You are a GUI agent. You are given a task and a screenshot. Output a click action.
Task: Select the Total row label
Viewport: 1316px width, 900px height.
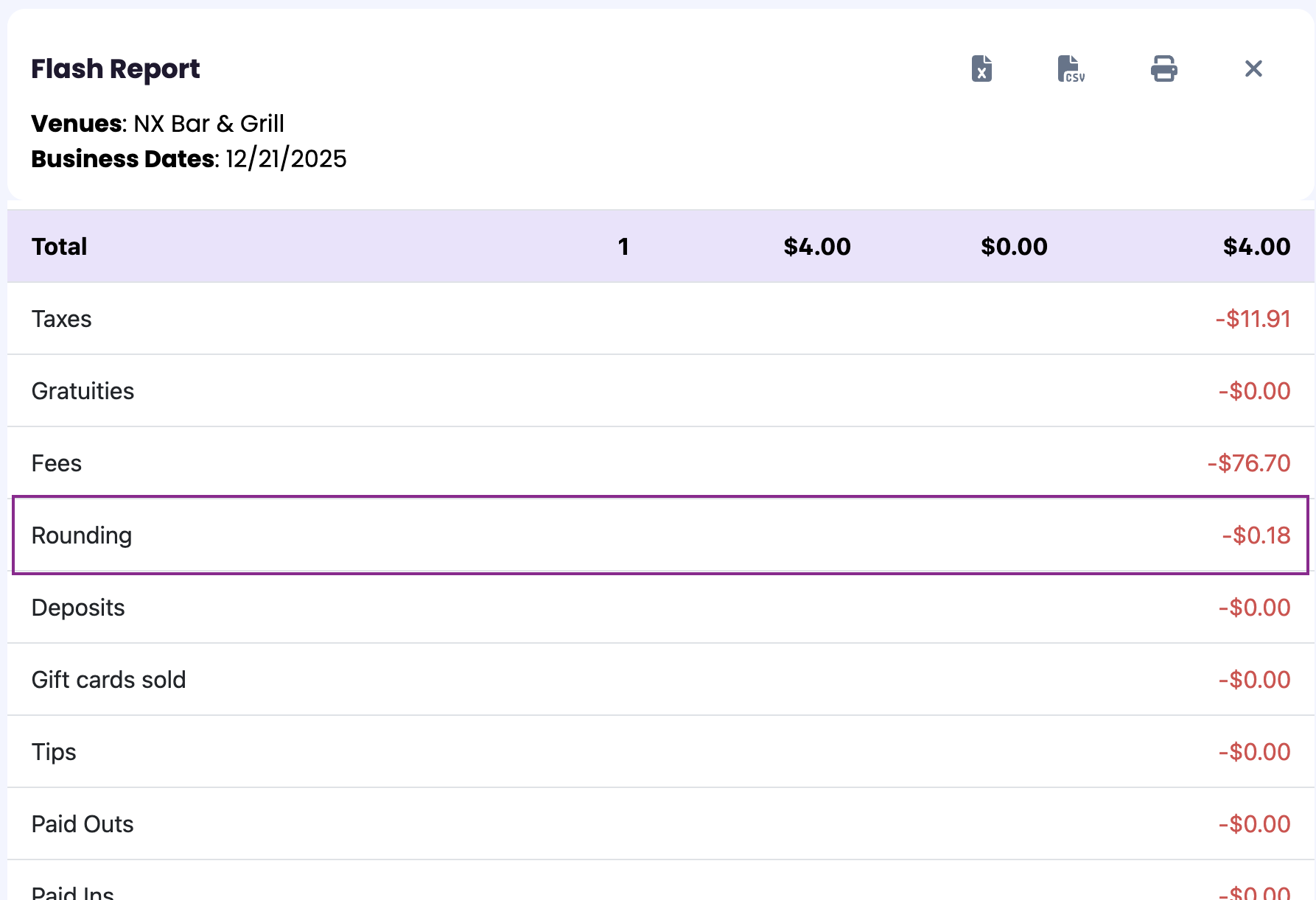60,247
